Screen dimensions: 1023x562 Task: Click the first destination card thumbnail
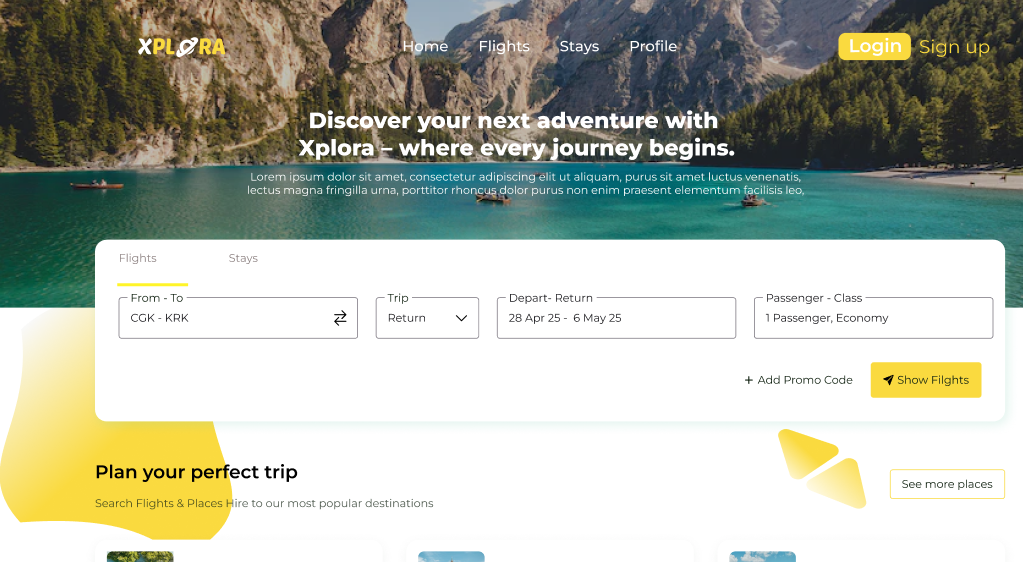140,557
